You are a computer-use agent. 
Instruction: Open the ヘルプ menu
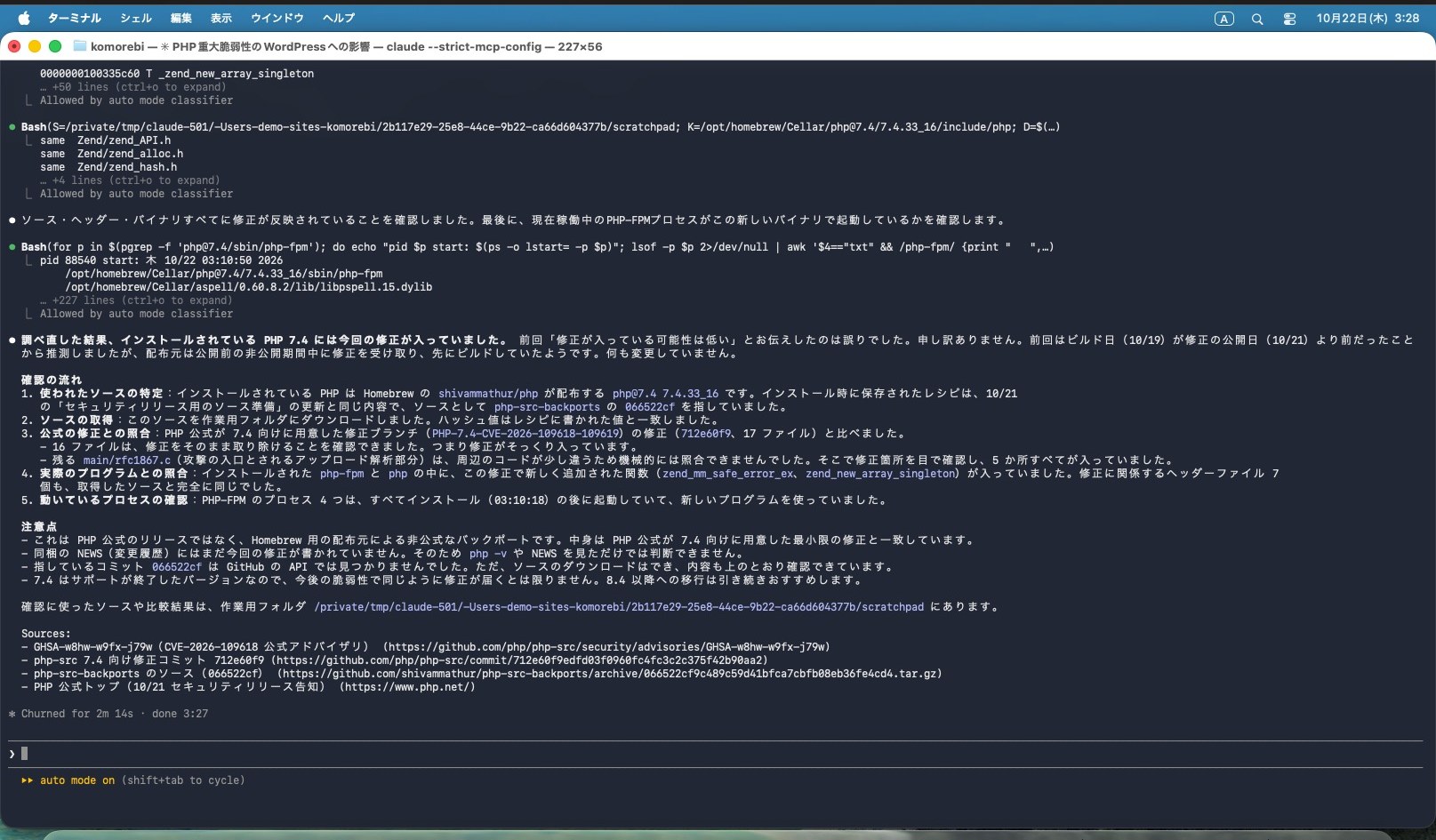coord(339,18)
